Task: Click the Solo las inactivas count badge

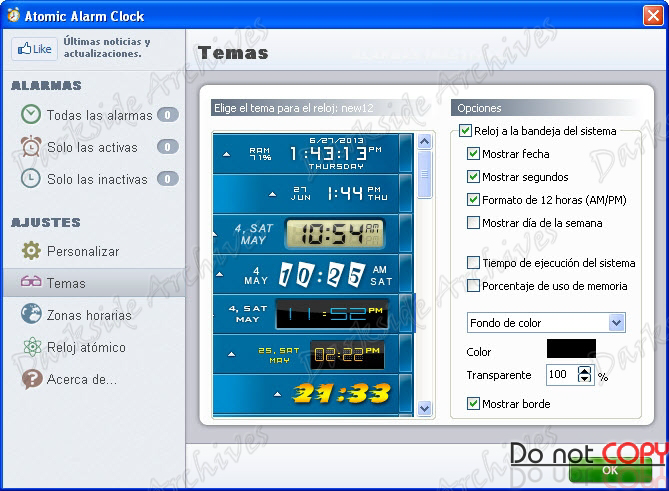Action: (x=168, y=179)
